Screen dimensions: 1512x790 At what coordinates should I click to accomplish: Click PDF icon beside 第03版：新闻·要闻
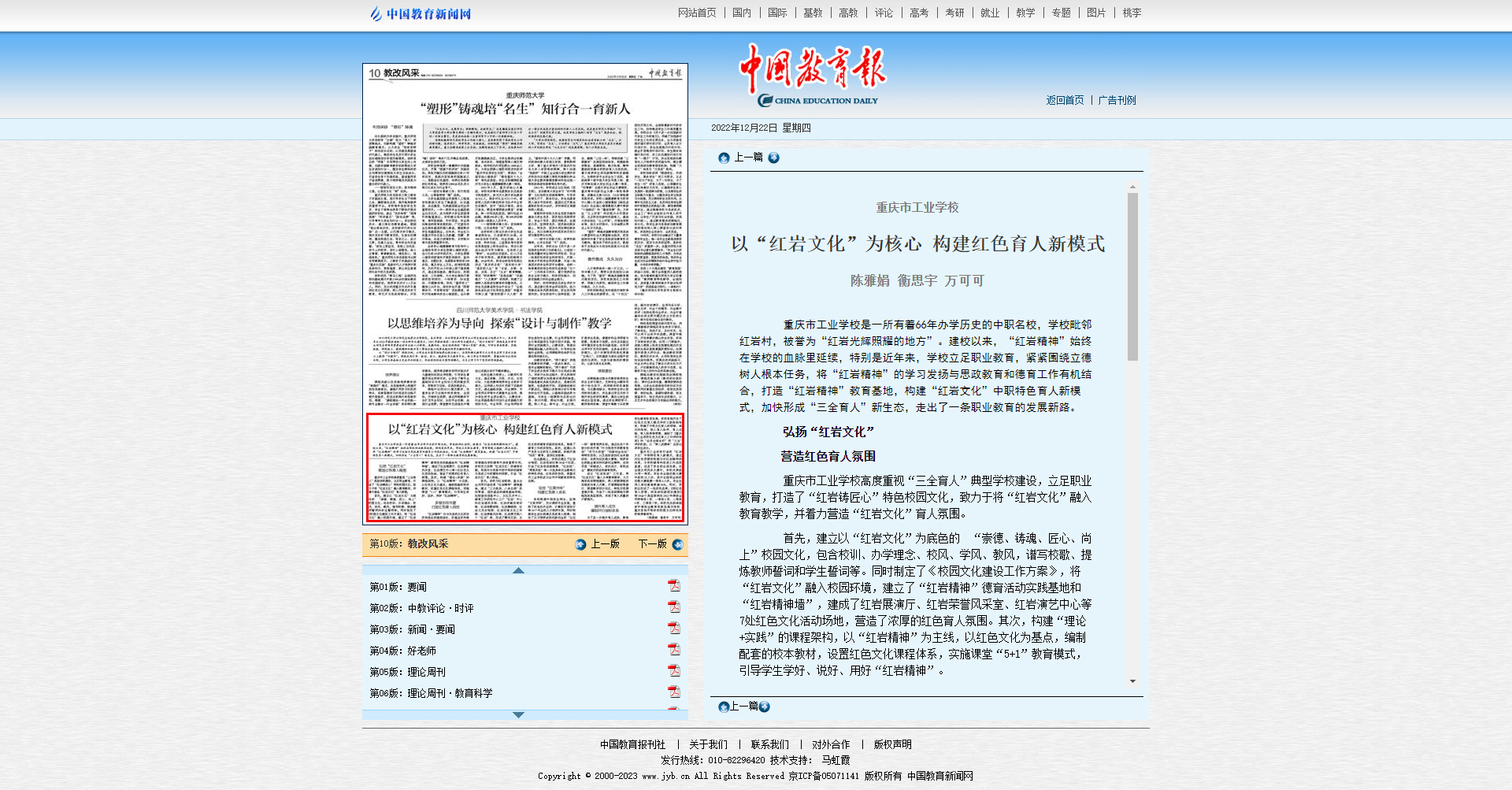pyautogui.click(x=674, y=629)
